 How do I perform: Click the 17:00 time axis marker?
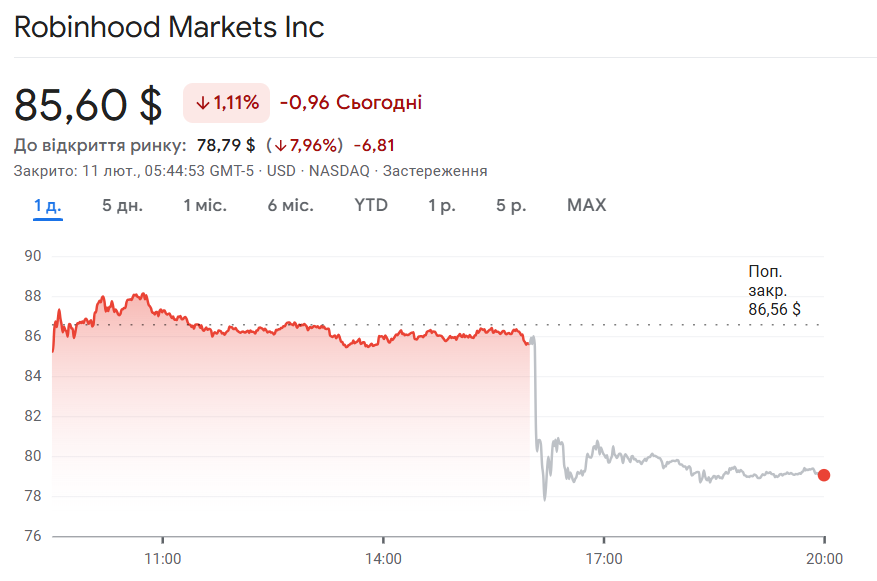604,559
